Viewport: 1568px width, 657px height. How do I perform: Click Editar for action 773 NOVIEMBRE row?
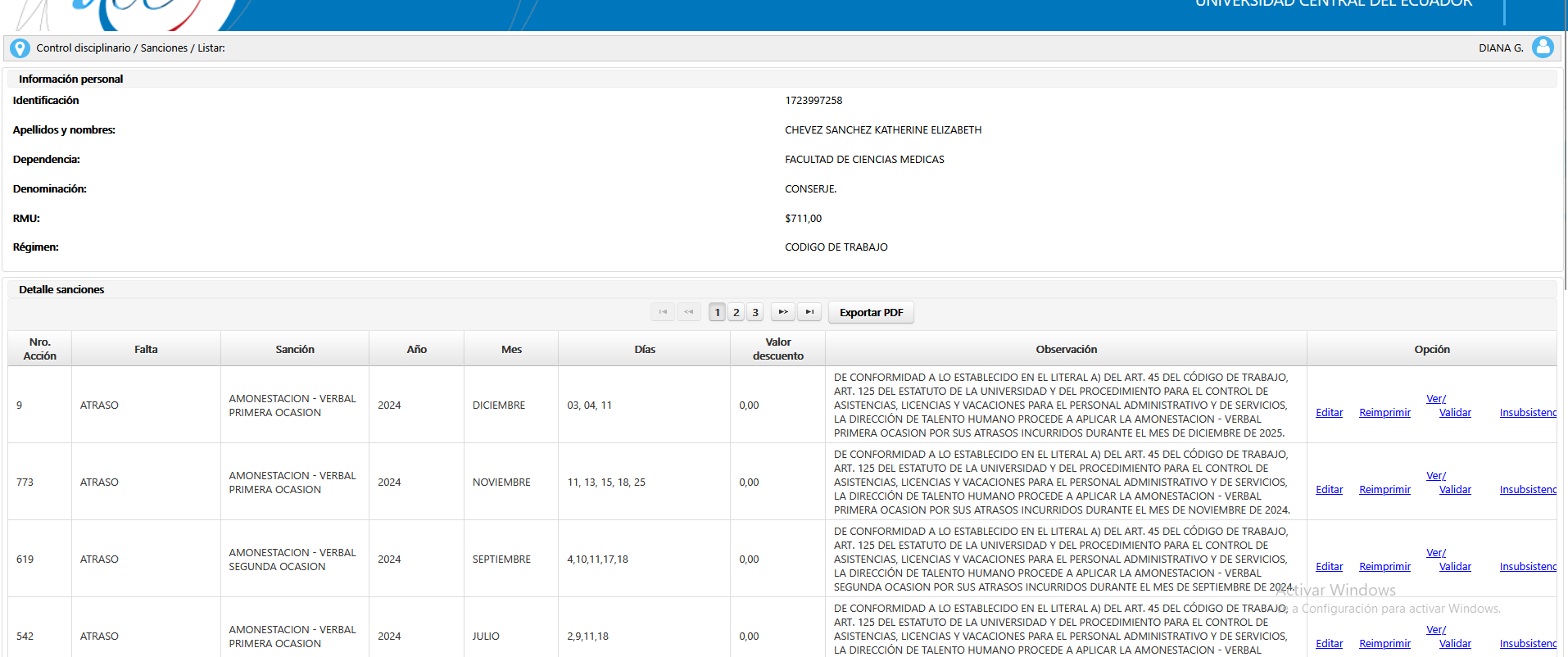coord(1329,490)
